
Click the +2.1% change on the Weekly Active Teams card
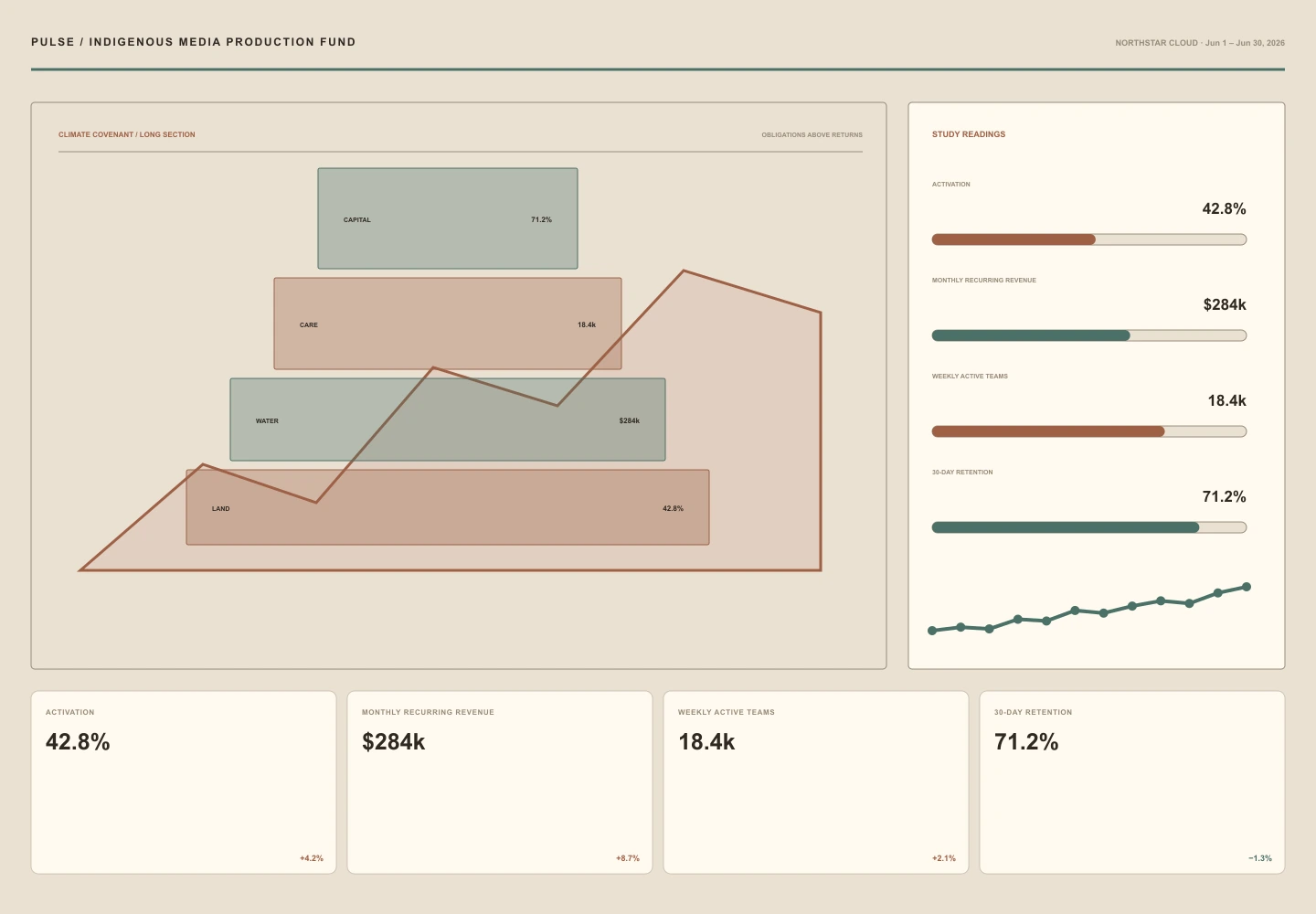click(x=944, y=858)
